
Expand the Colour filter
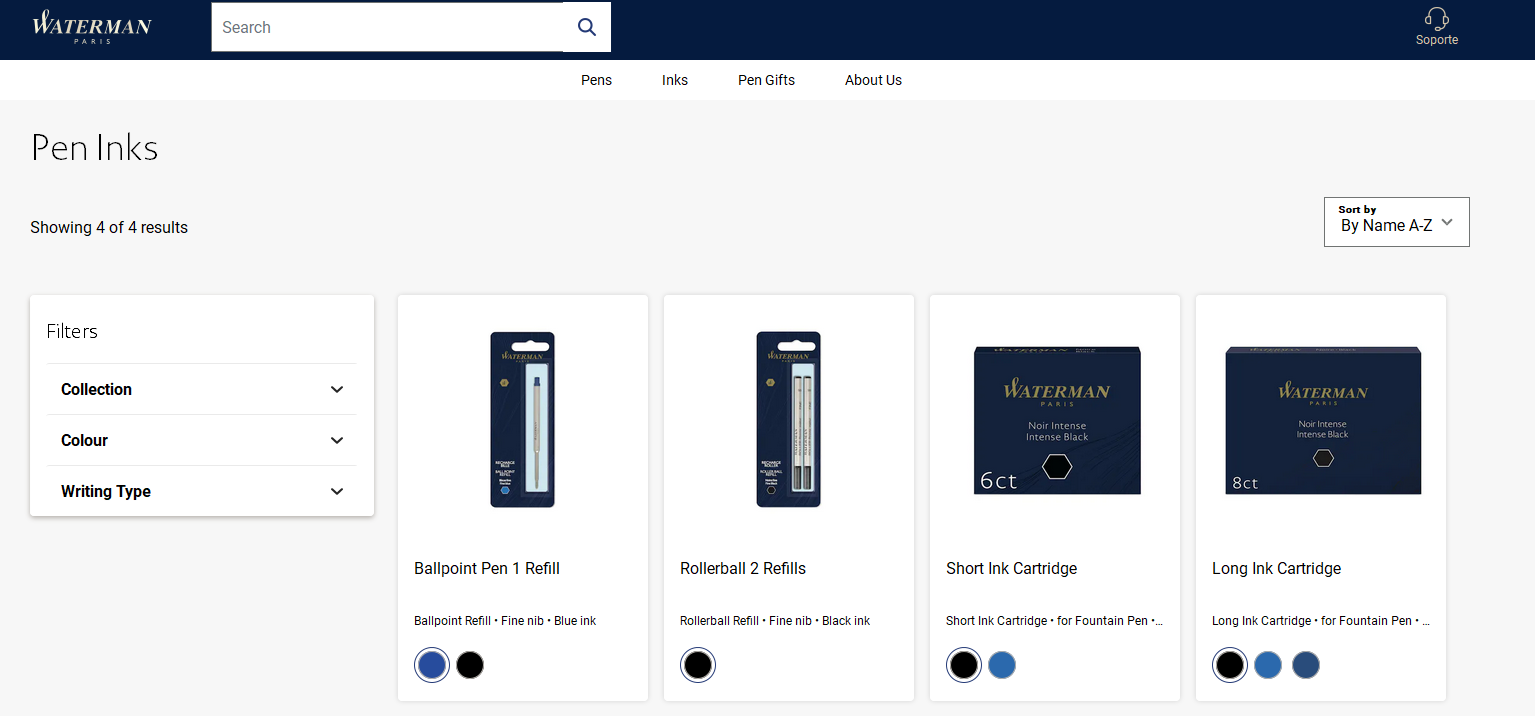click(x=201, y=440)
